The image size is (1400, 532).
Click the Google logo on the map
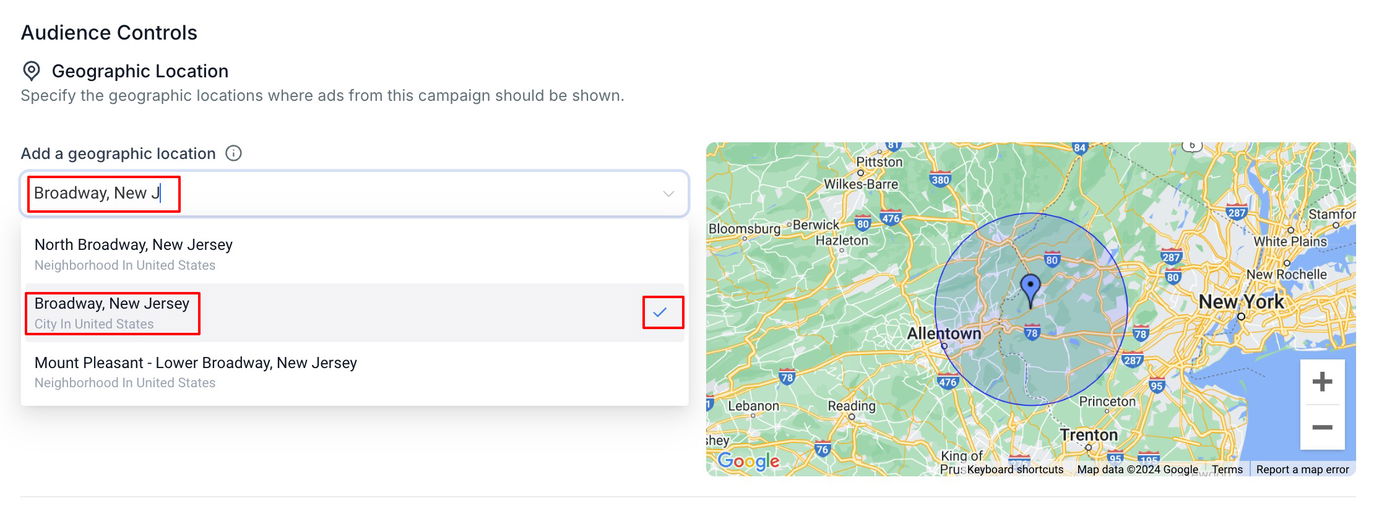pyautogui.click(x=748, y=461)
